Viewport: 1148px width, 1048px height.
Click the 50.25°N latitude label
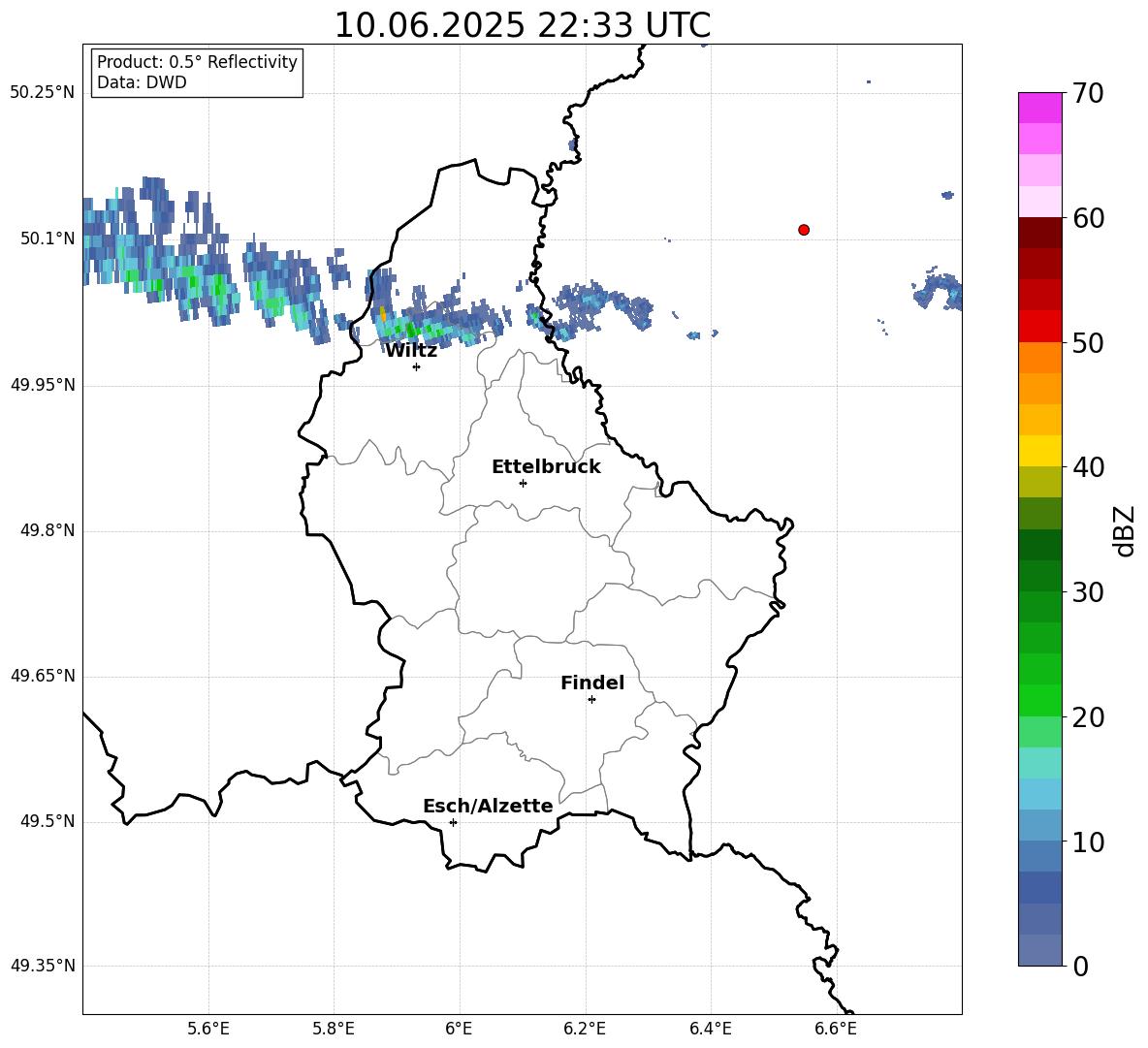click(43, 93)
